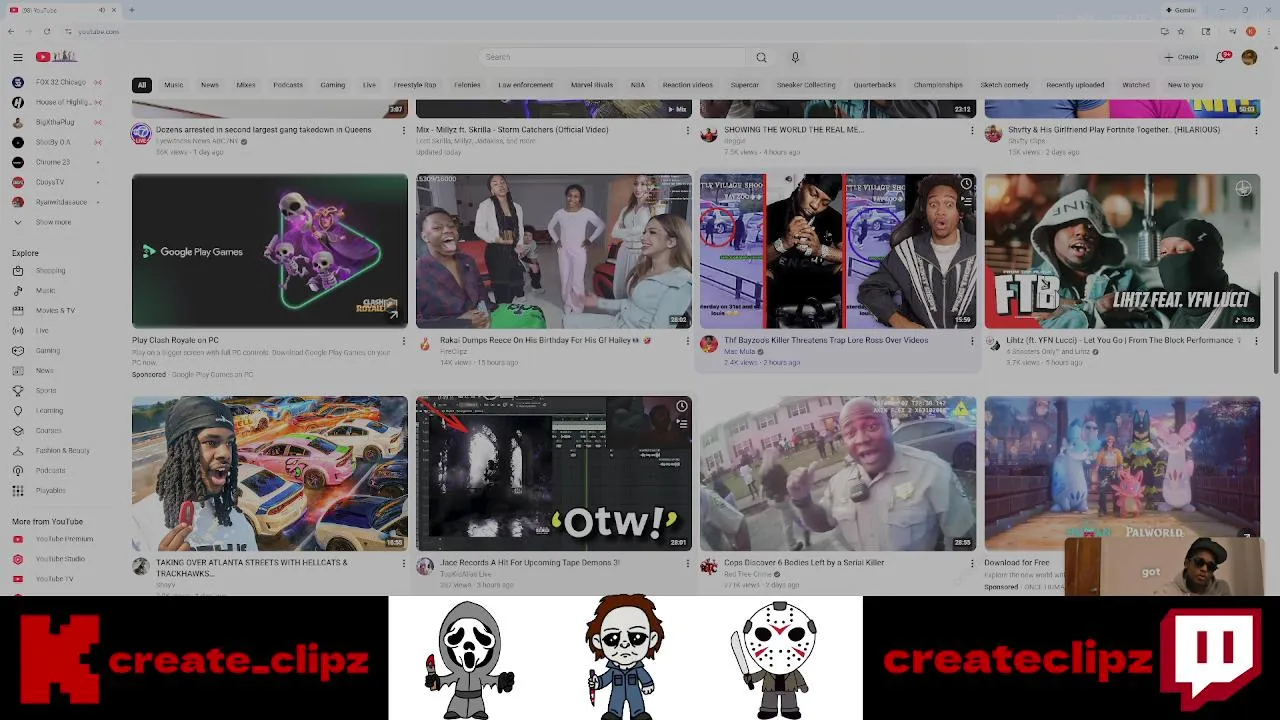This screenshot has height=720, width=1280.
Task: Select the All filter chip
Action: coord(142,85)
